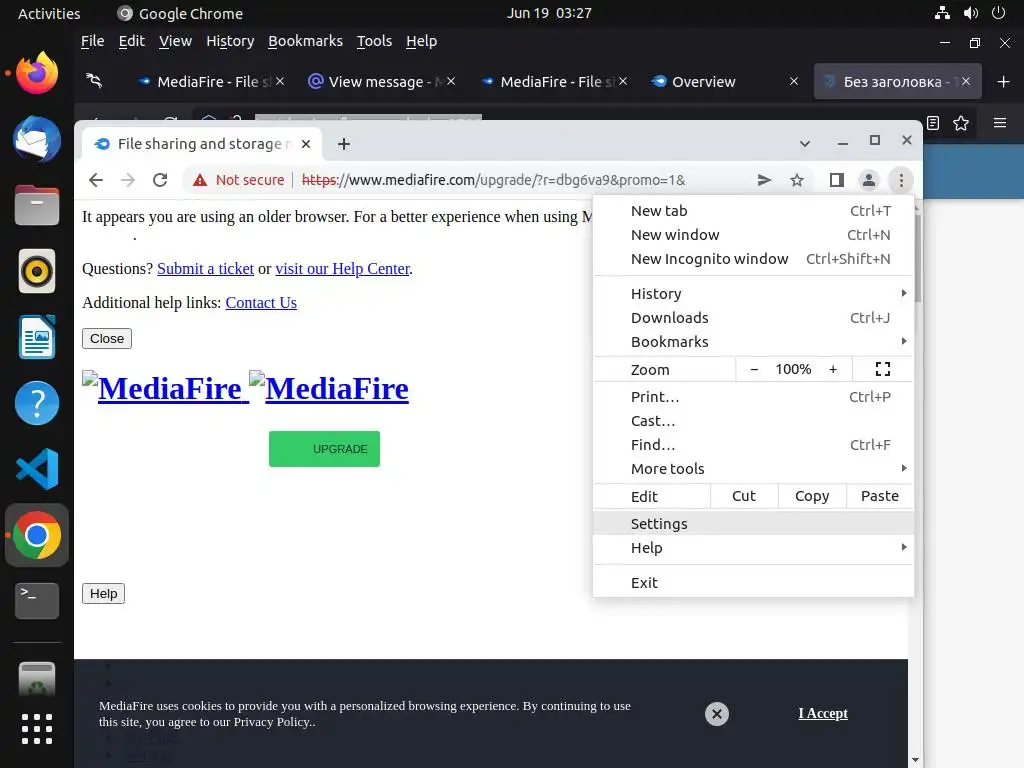Add a new tab in background window

click(1004, 82)
